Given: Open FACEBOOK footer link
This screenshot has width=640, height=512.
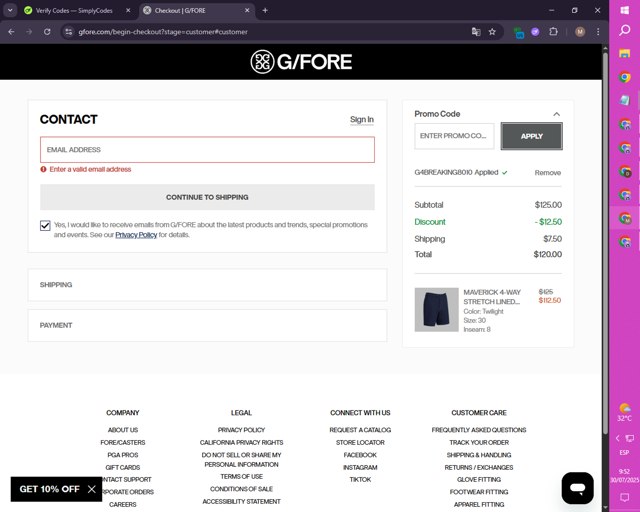Looking at the screenshot, I should [x=360, y=455].
